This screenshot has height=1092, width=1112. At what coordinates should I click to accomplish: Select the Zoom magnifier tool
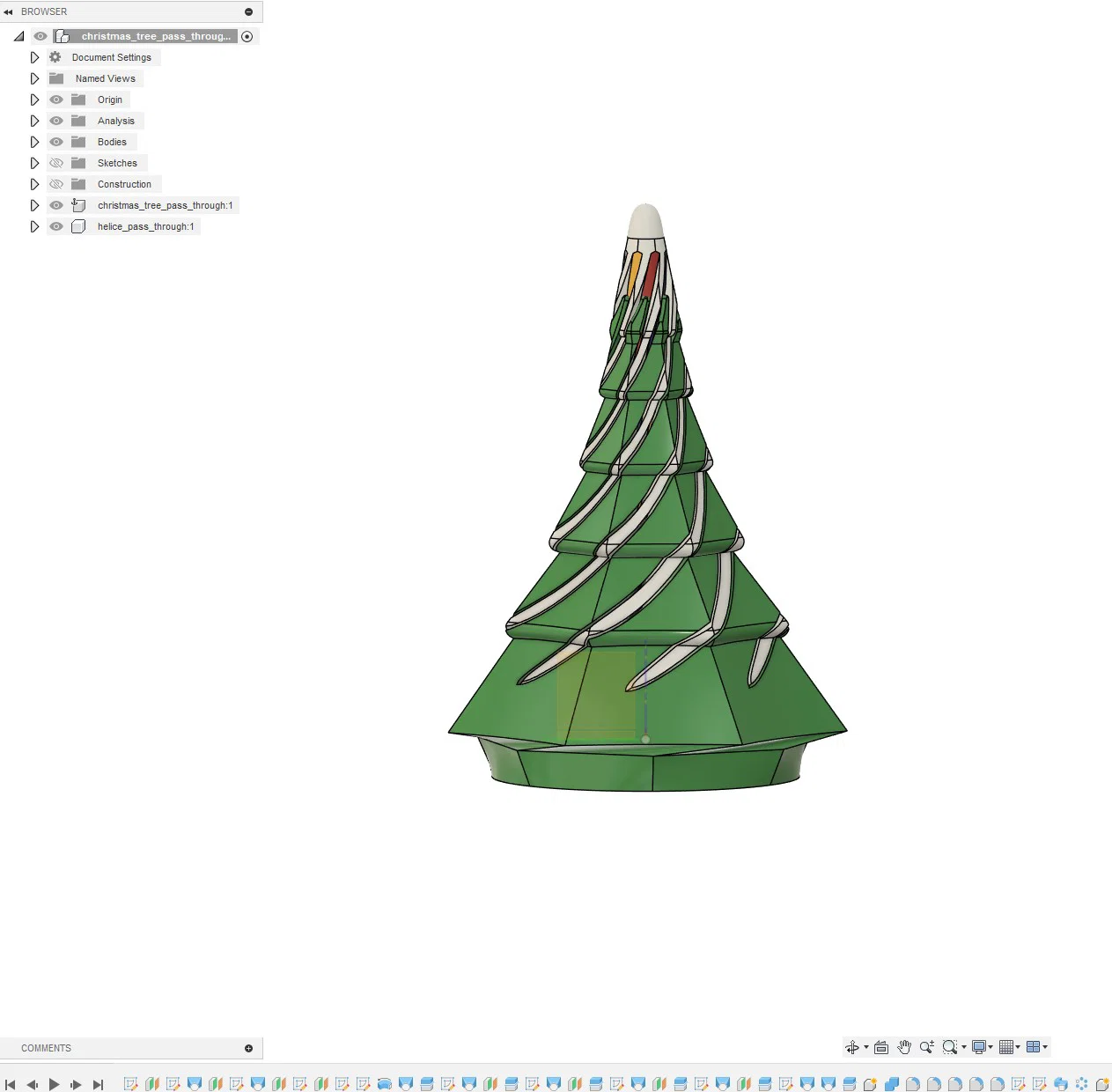926,1047
